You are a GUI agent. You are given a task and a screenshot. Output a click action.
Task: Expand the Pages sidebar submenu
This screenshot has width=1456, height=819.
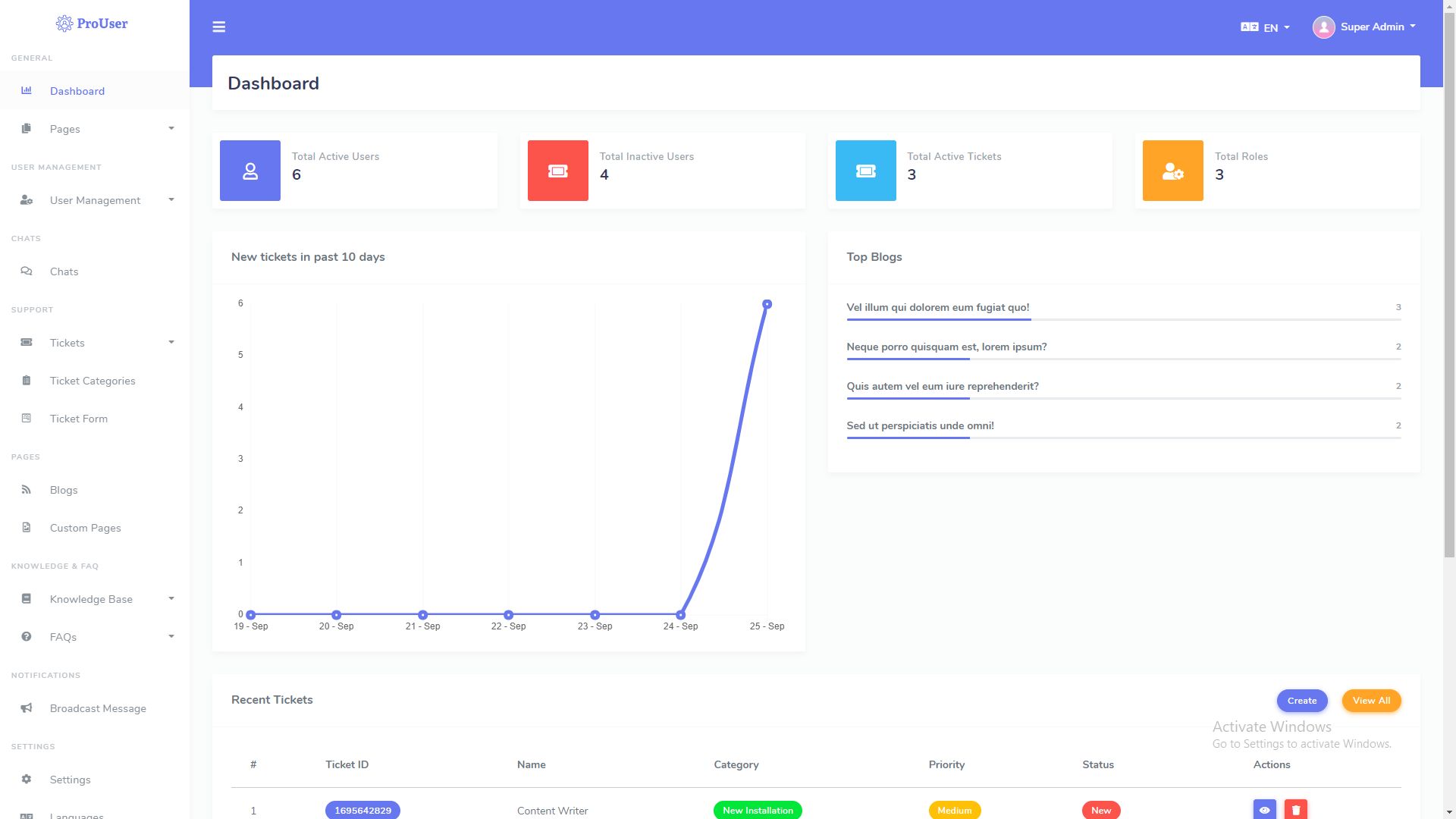coord(171,128)
